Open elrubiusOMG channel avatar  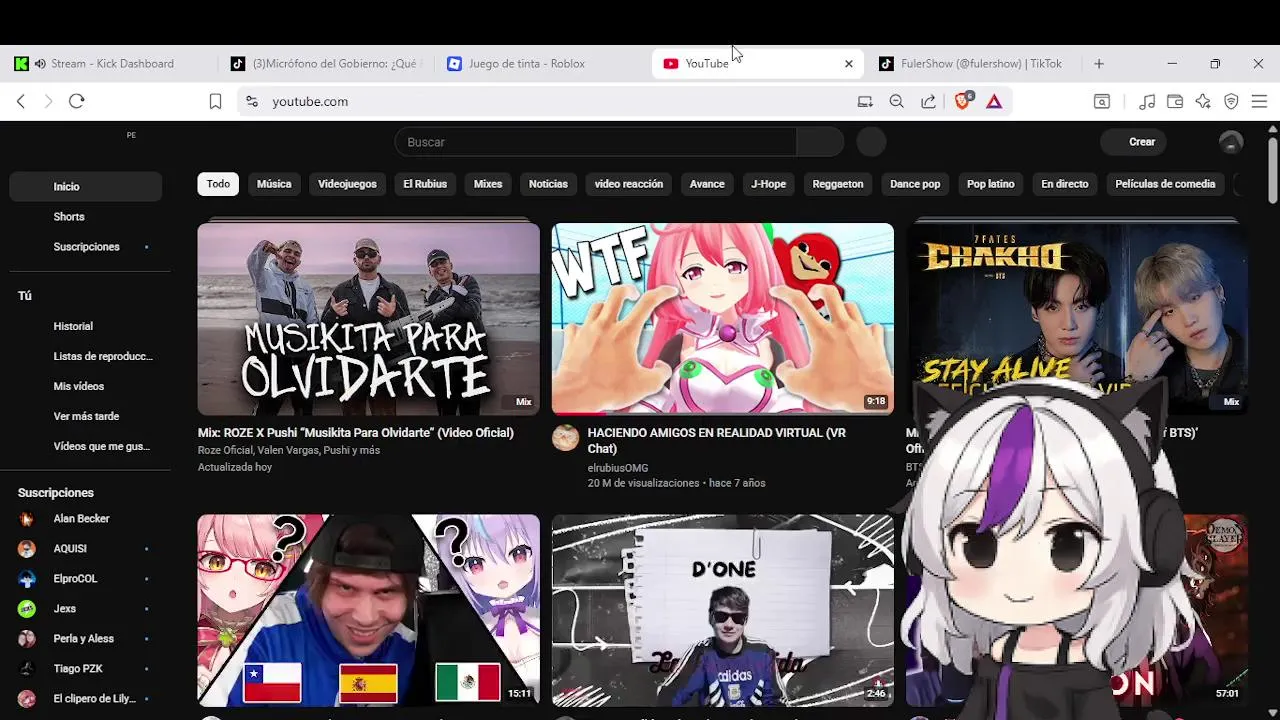point(566,438)
